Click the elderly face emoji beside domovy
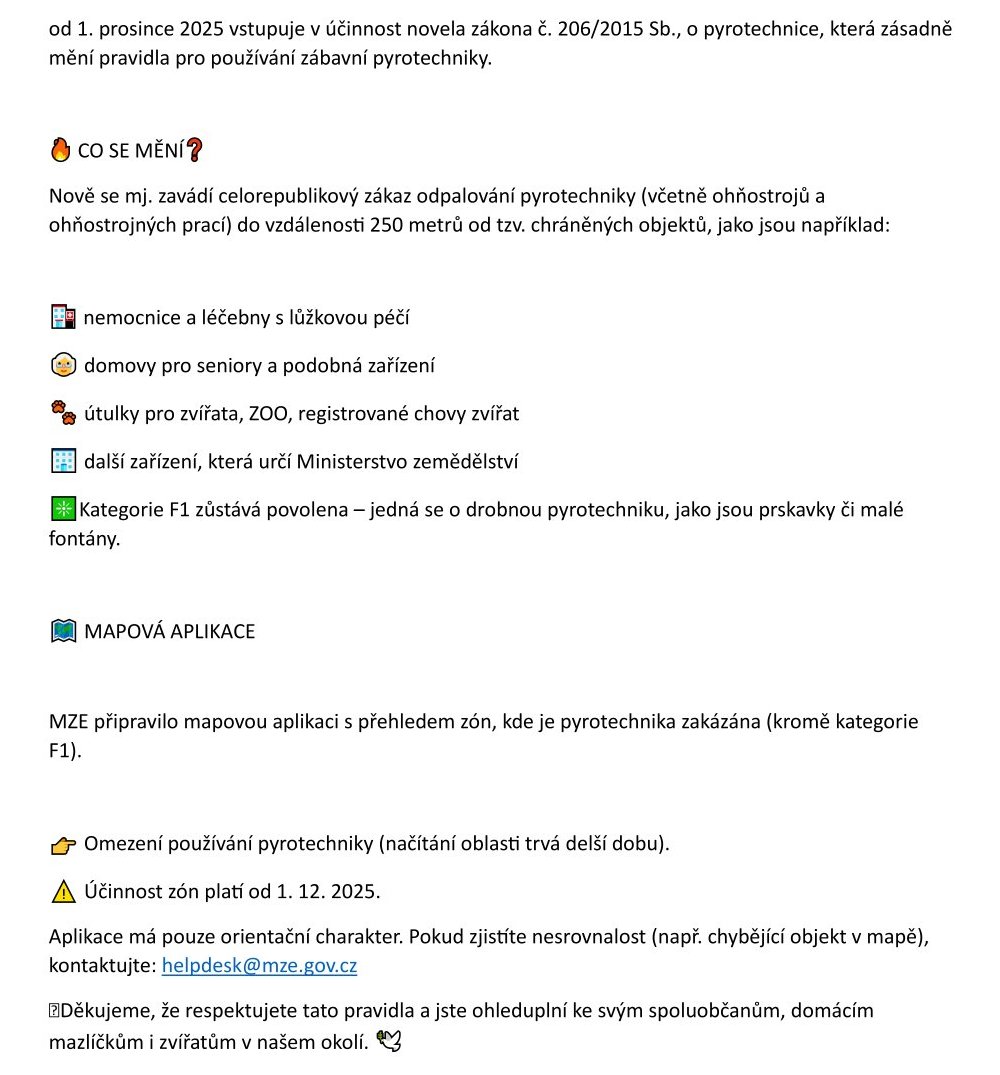Screen dimensions: 1000x1075 63,366
